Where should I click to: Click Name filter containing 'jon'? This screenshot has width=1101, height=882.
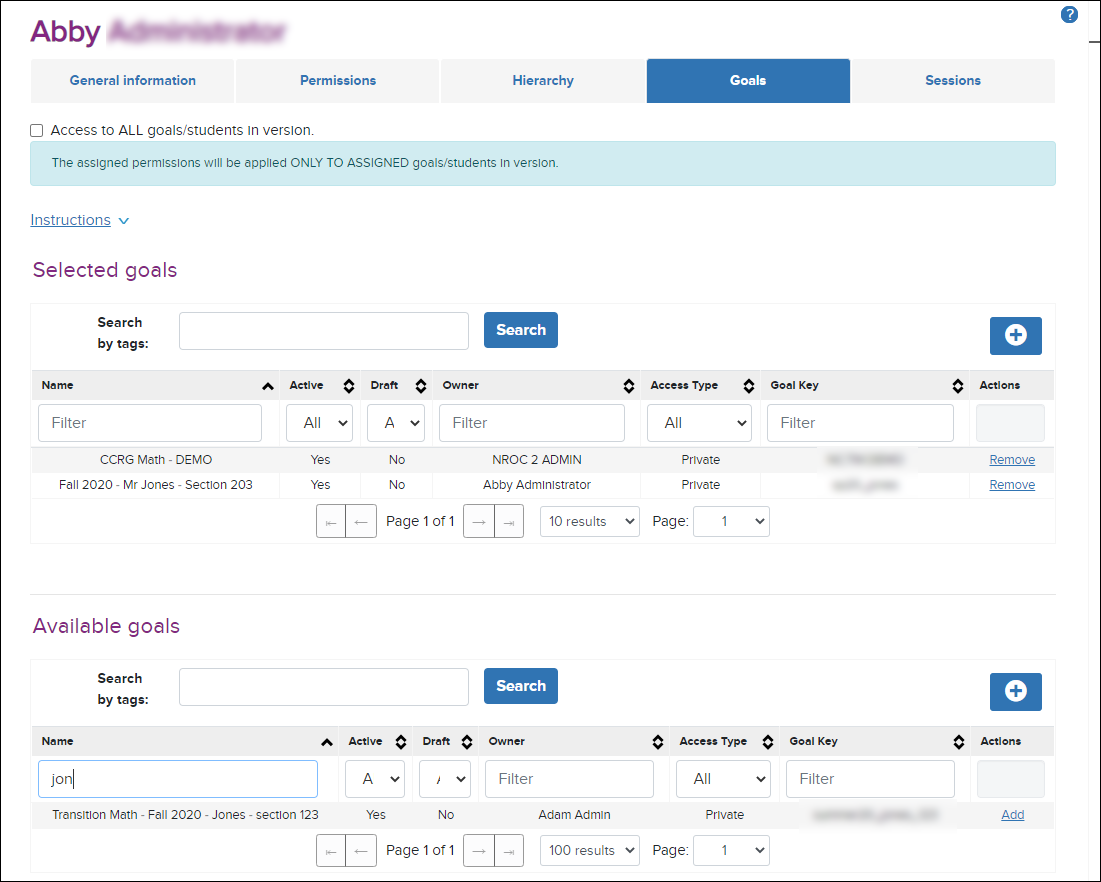178,779
